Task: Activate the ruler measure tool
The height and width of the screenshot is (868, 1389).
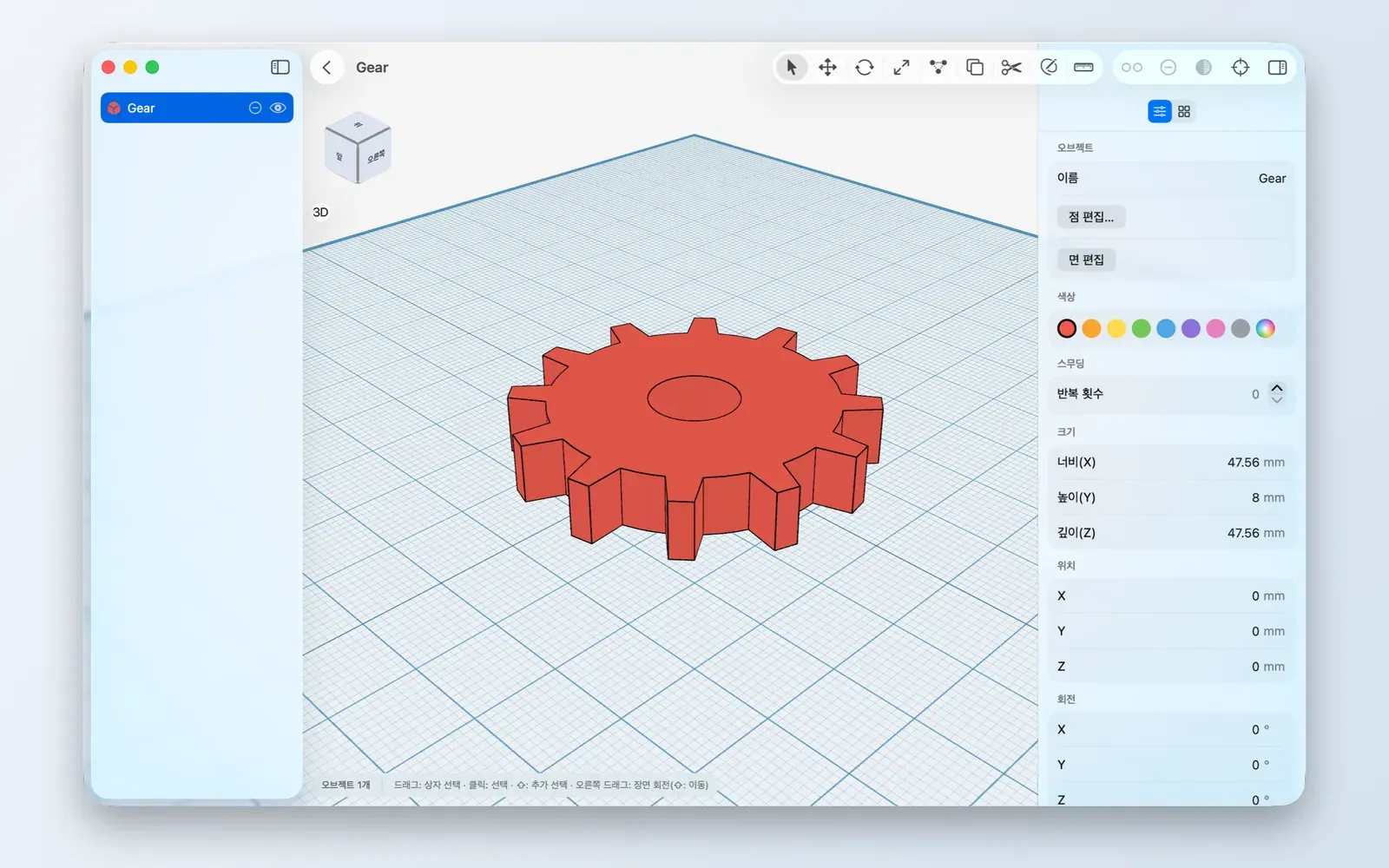Action: point(1083,68)
